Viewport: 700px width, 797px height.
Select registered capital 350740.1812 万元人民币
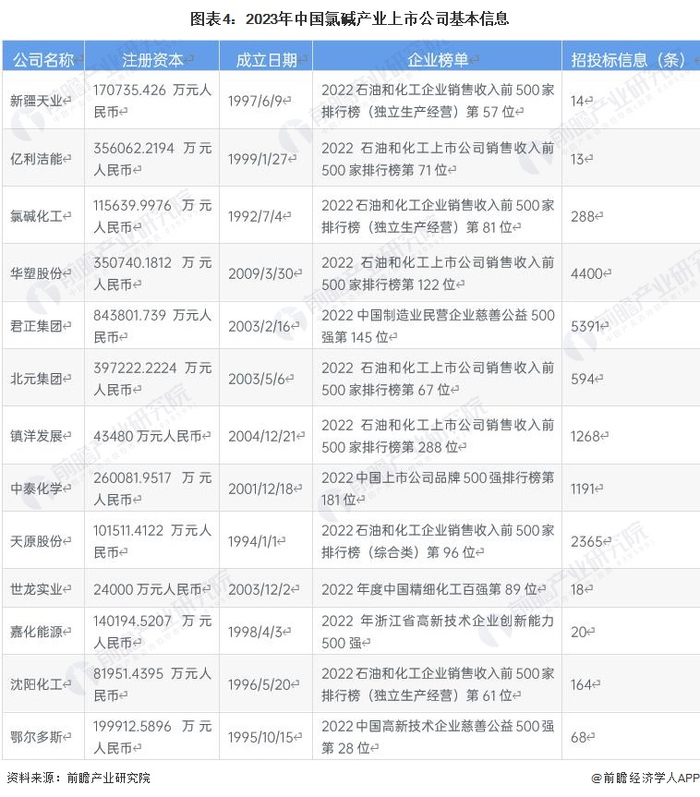[x=152, y=273]
